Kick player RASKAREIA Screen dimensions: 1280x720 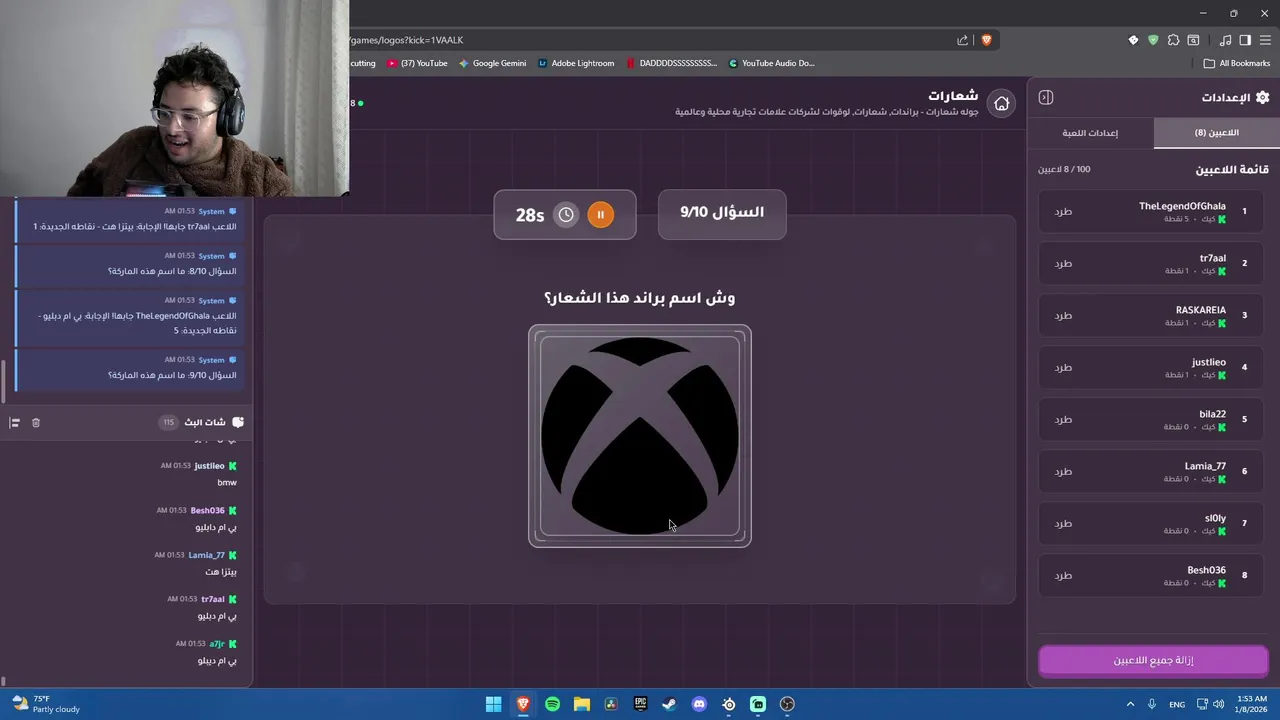[1063, 315]
